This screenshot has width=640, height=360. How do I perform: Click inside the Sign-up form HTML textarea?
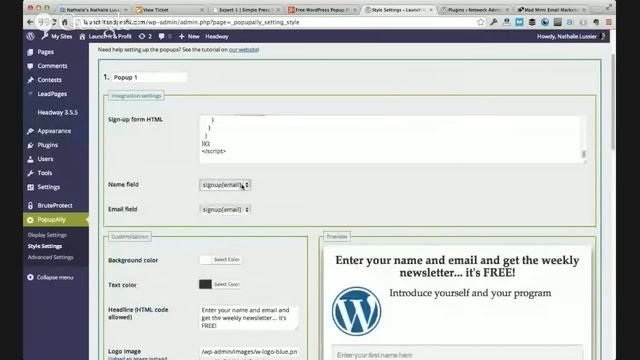(x=393, y=139)
